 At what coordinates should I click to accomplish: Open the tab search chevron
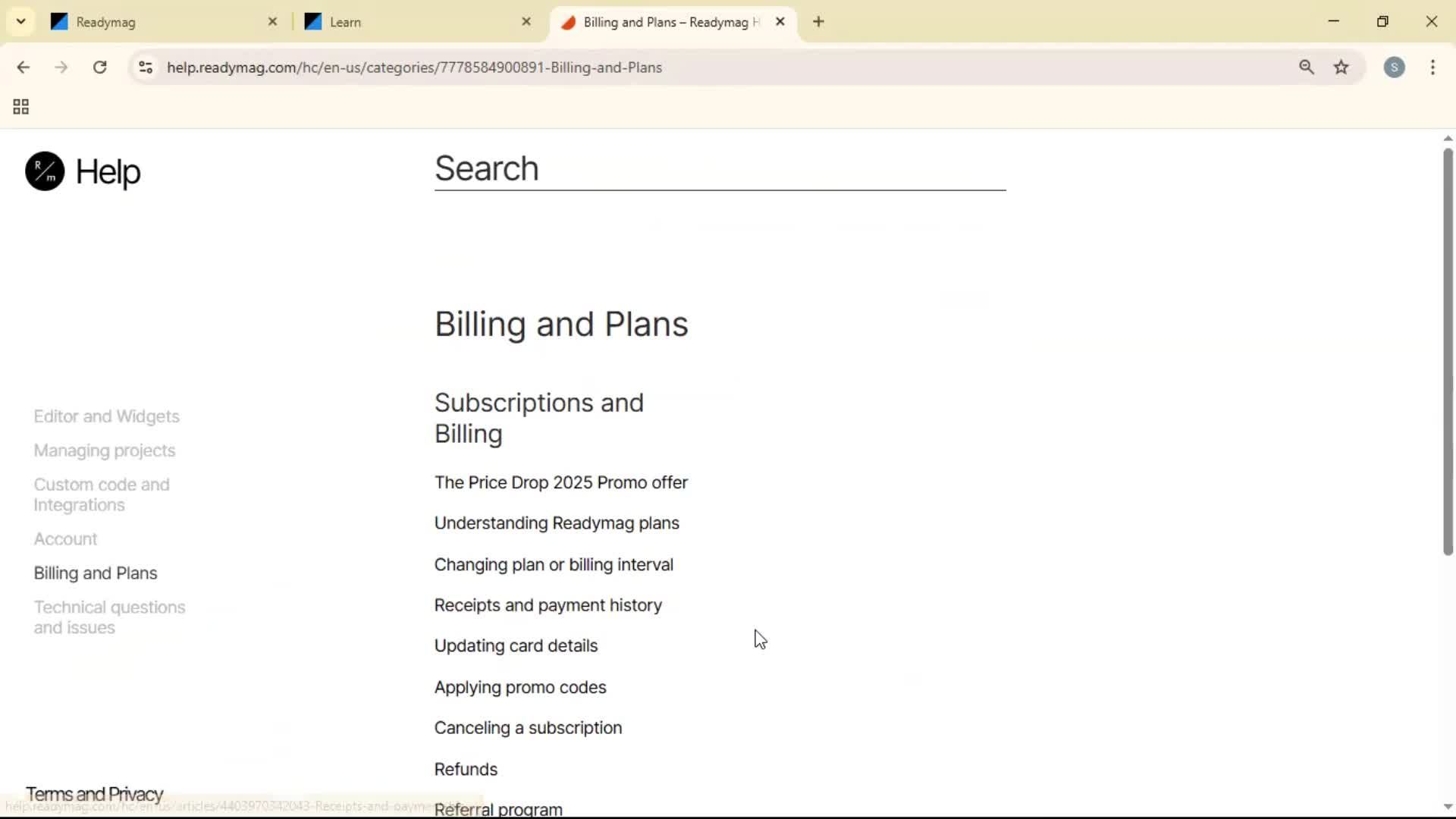[x=20, y=21]
